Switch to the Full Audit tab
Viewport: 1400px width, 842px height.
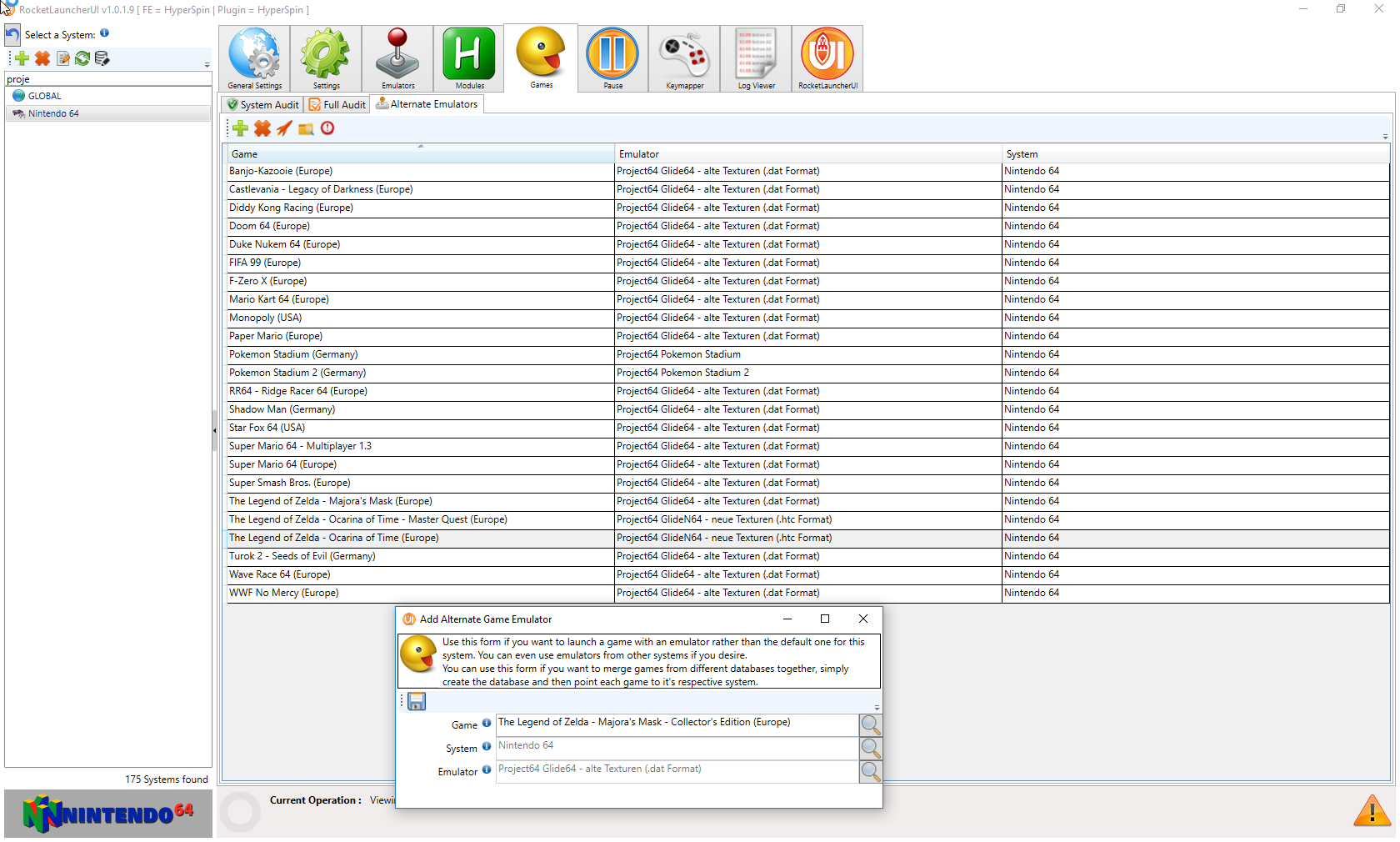click(337, 104)
